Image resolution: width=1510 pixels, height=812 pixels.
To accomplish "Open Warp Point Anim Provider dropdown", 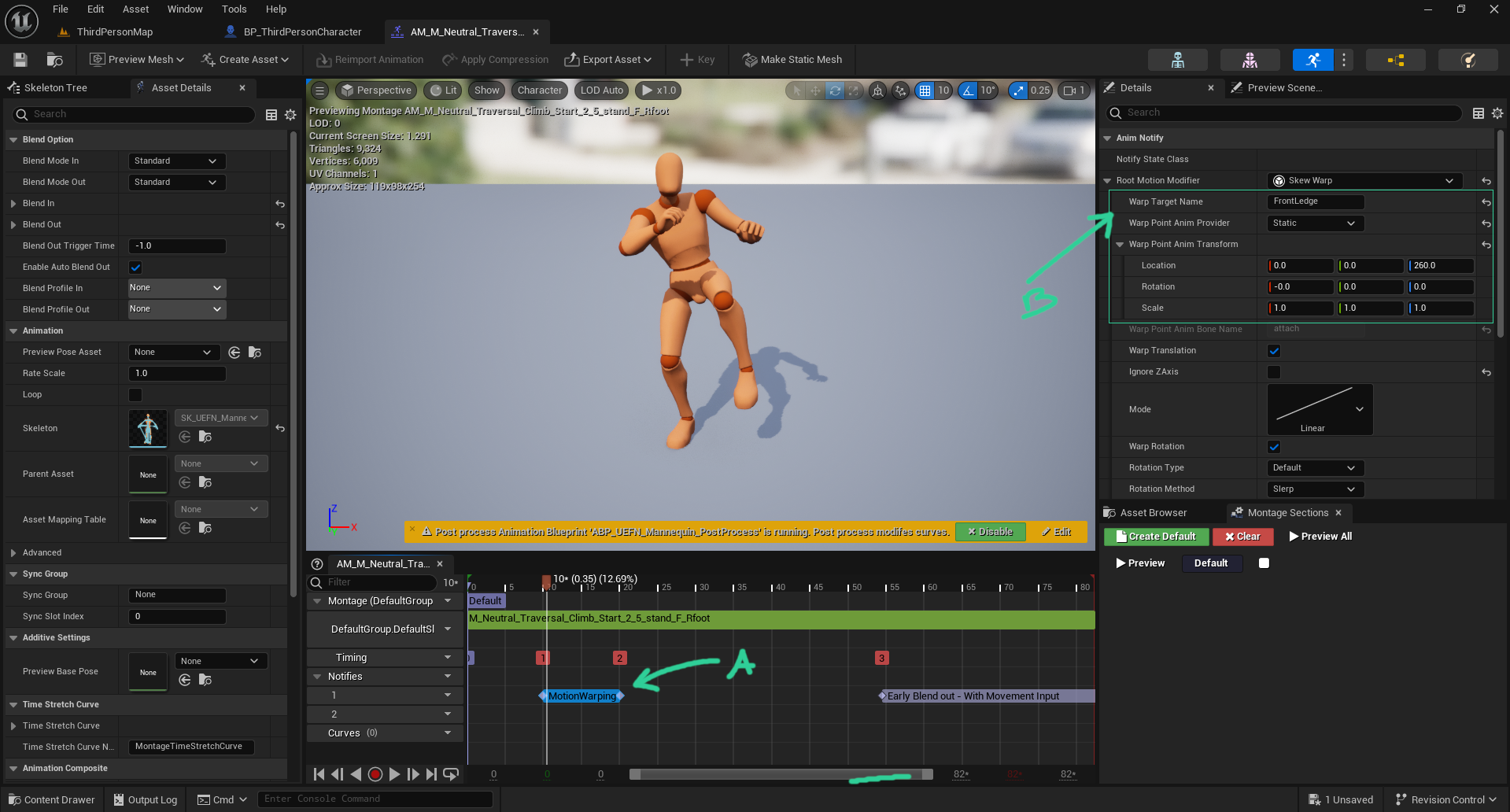I will tap(1315, 223).
